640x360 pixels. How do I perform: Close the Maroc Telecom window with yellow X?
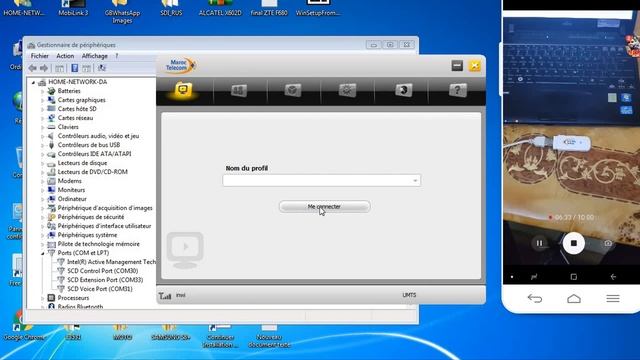click(475, 65)
